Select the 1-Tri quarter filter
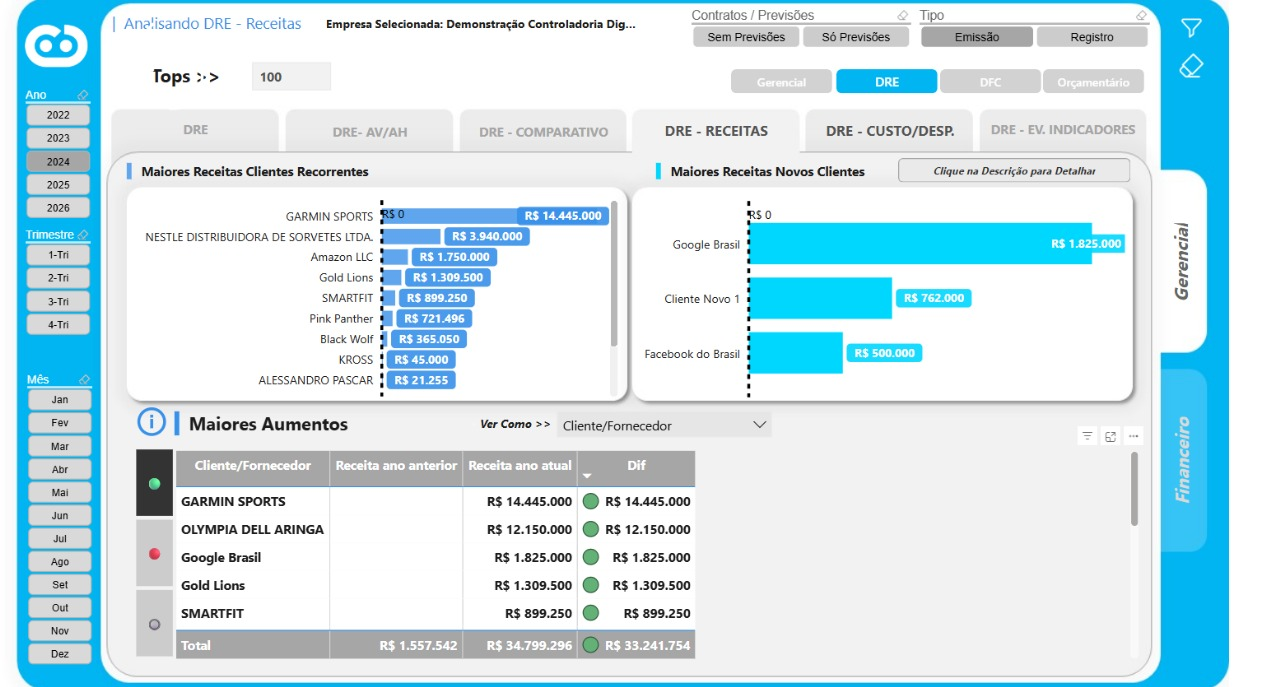The width and height of the screenshot is (1280, 687). tap(58, 255)
